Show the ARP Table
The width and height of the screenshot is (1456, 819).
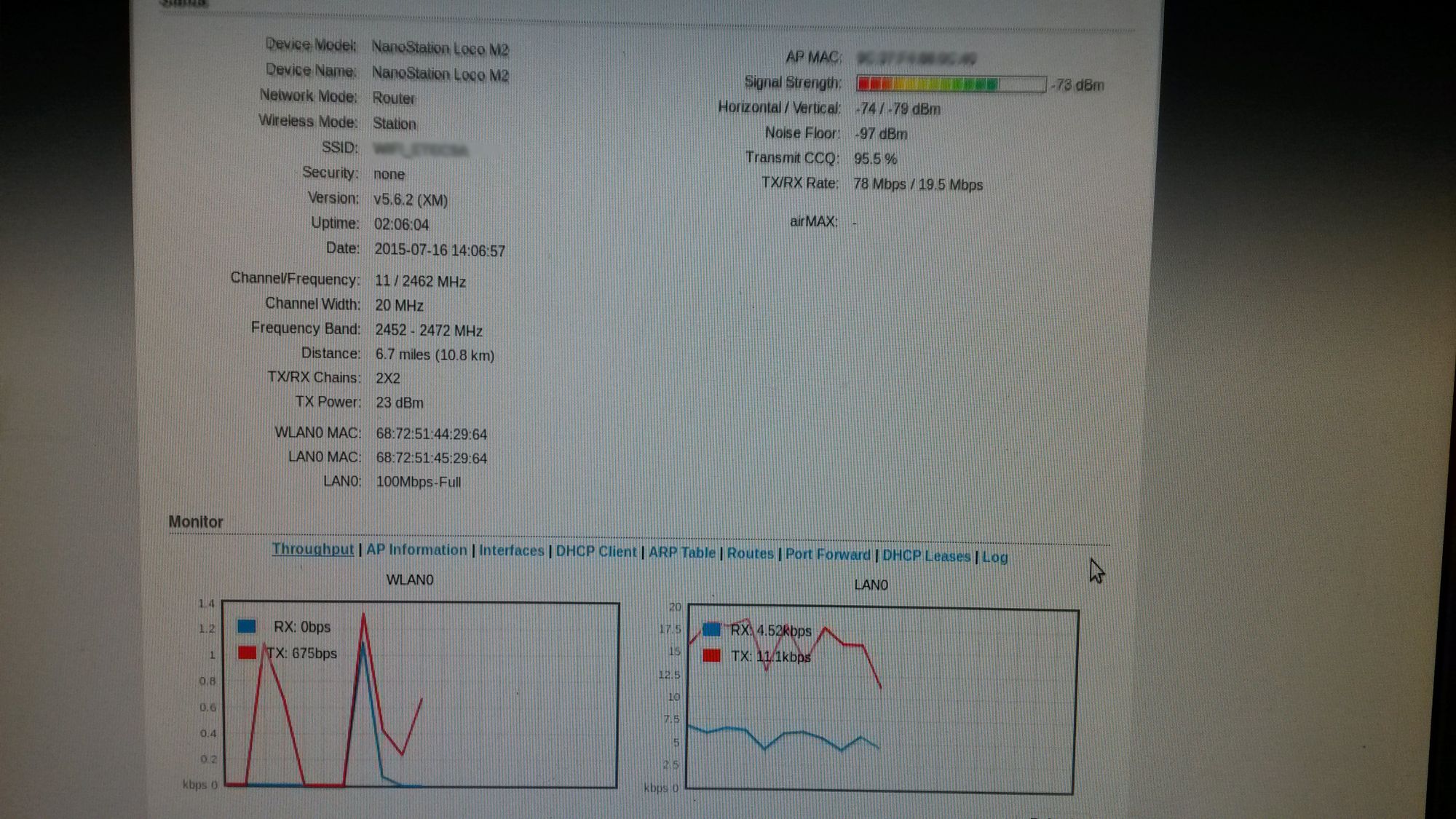(681, 553)
